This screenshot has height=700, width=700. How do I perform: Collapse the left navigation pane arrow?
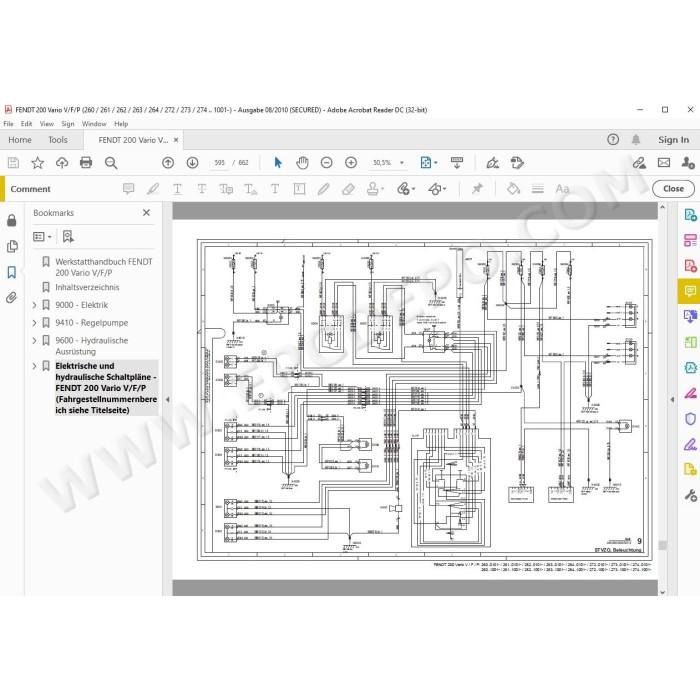tap(167, 400)
